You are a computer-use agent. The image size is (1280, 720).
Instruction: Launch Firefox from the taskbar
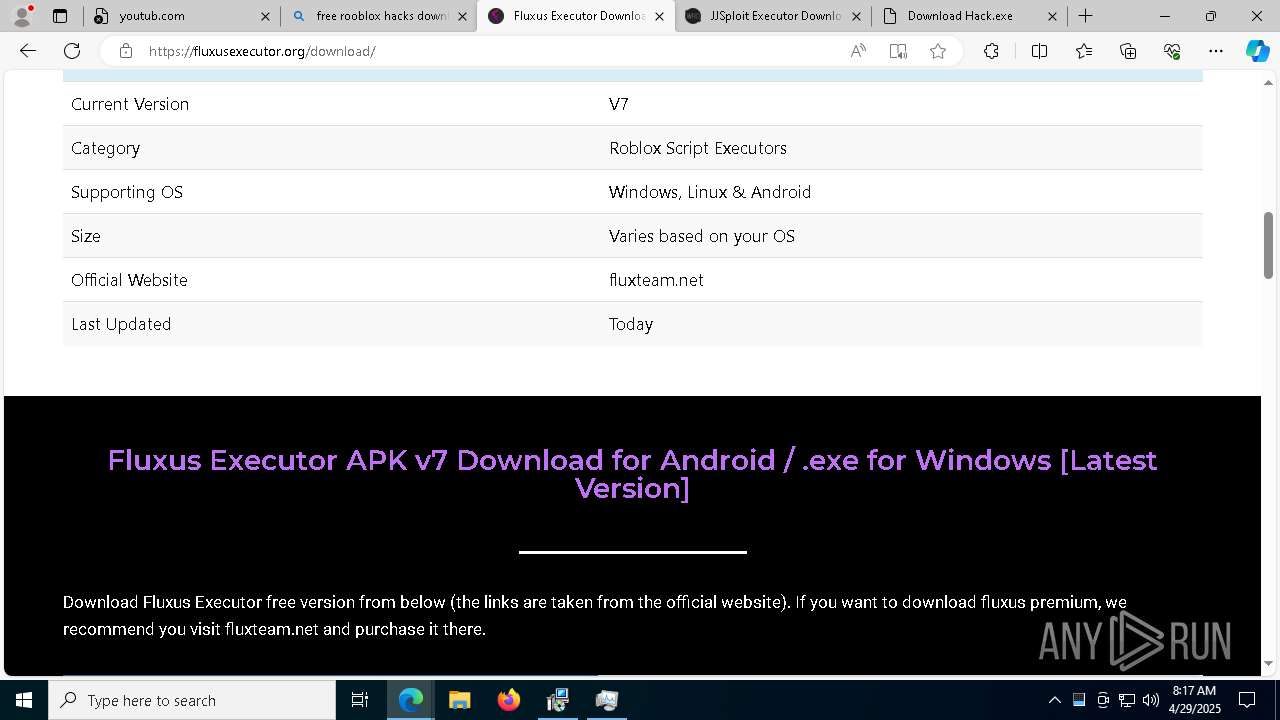click(x=509, y=700)
